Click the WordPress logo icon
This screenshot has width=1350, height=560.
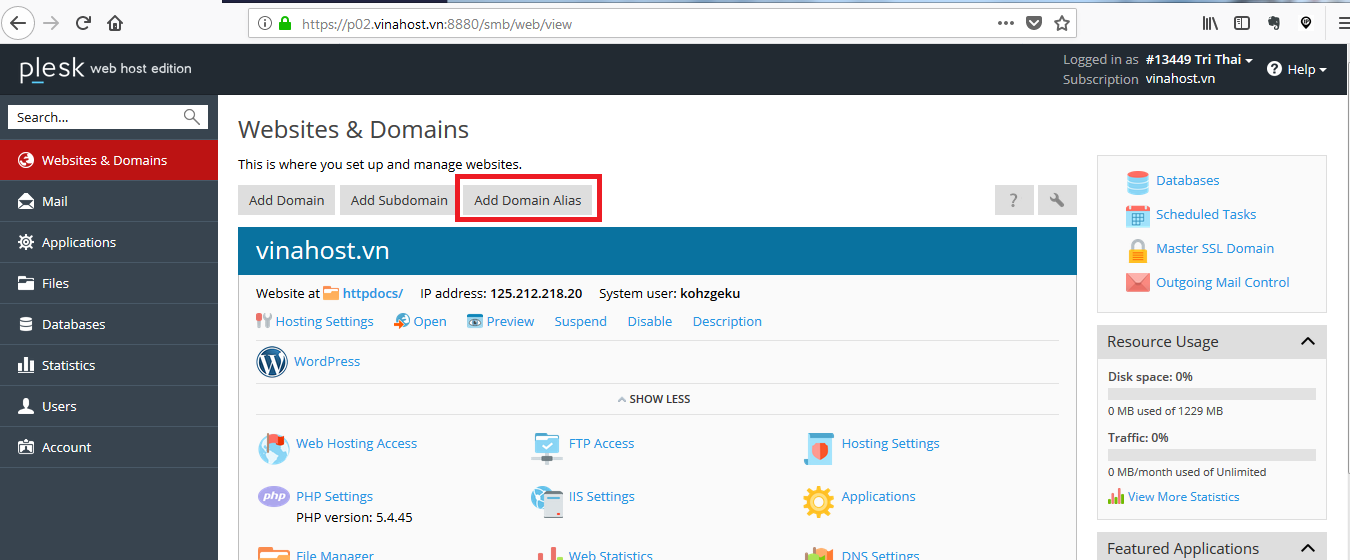(x=272, y=362)
